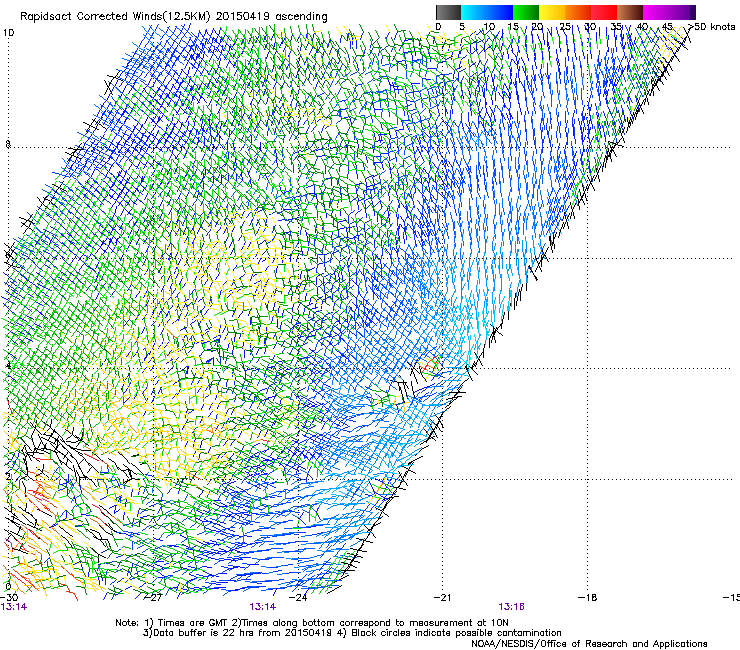Click the 'Rapidscat Corrected Winds(12.5KM)' title text
This screenshot has width=740, height=650.
tap(115, 17)
